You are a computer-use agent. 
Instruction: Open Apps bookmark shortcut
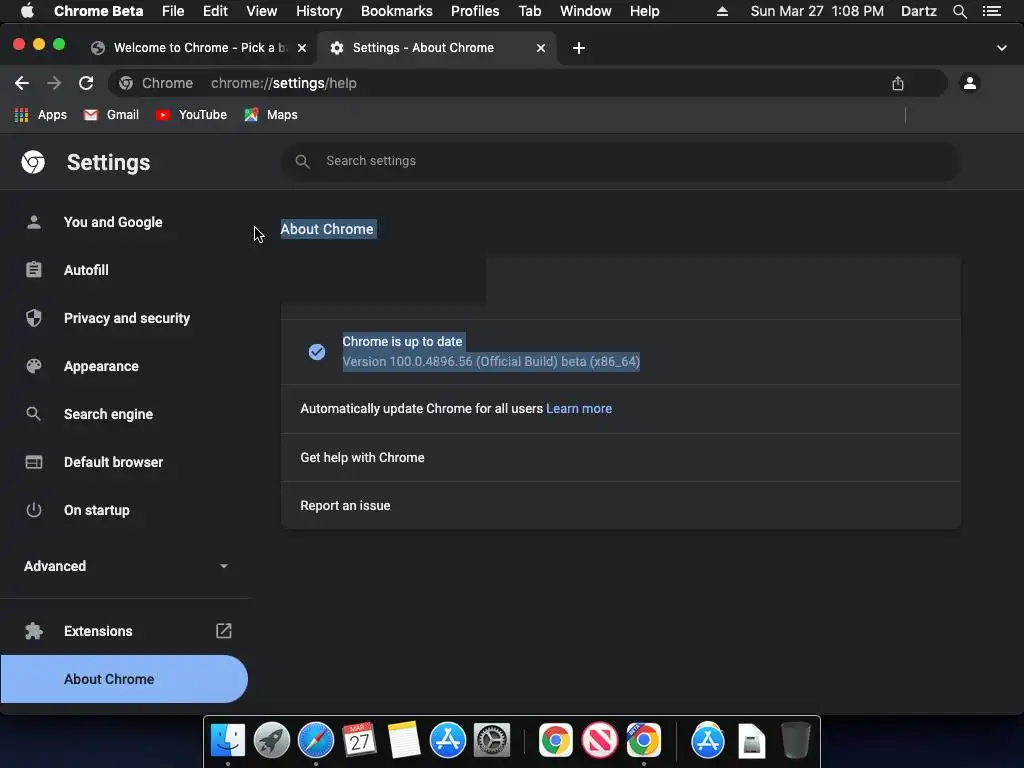pos(40,115)
